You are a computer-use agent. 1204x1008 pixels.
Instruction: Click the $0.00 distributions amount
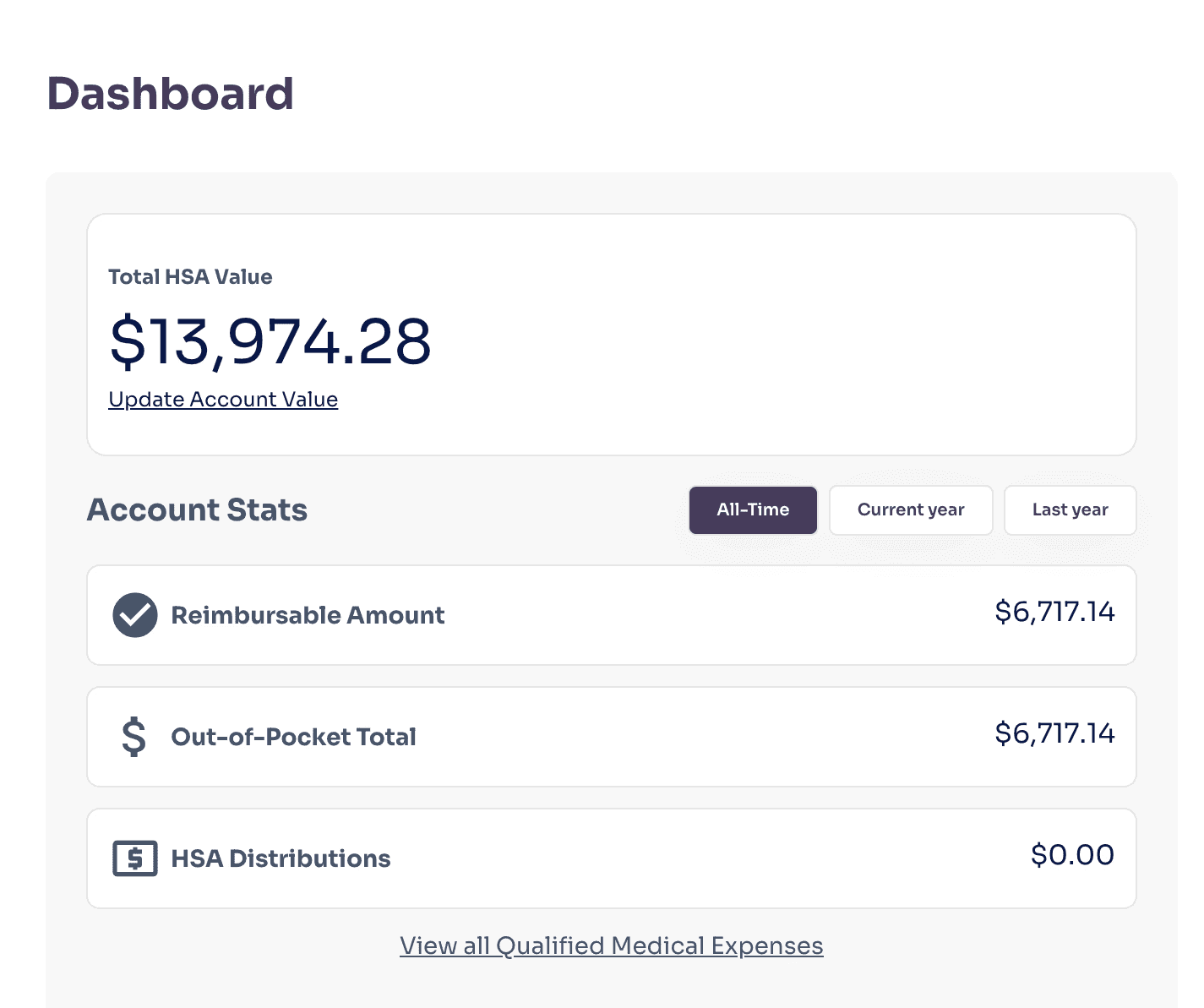[1072, 855]
